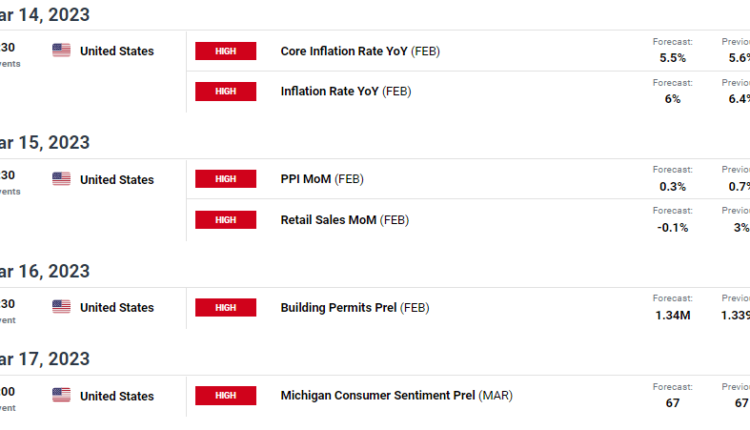This screenshot has height=430, width=750.
Task: Select the HIGH badge beside headline Inflation Rate YoY
Action: click(x=226, y=91)
